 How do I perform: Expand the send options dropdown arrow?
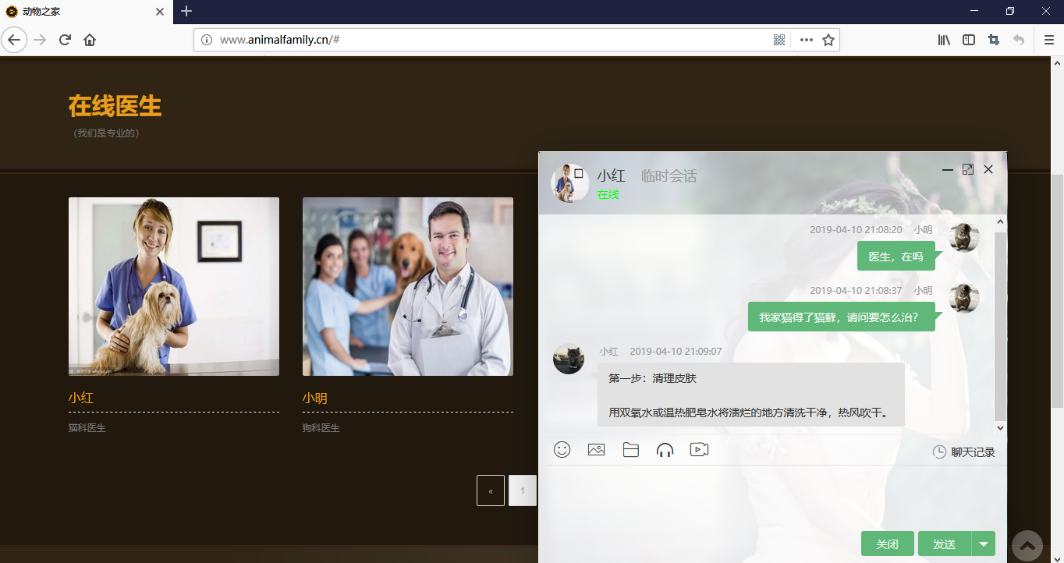984,544
